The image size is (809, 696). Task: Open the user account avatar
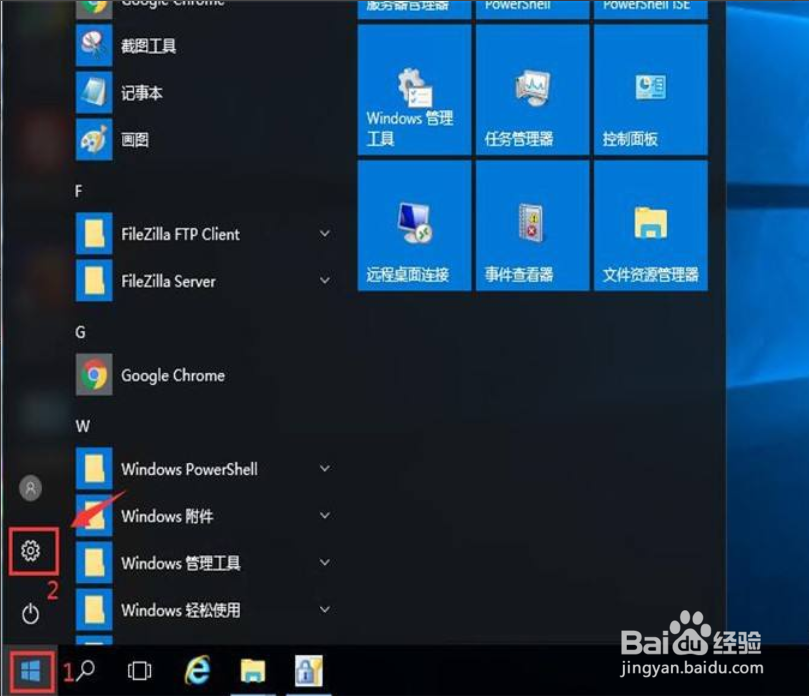(30, 488)
